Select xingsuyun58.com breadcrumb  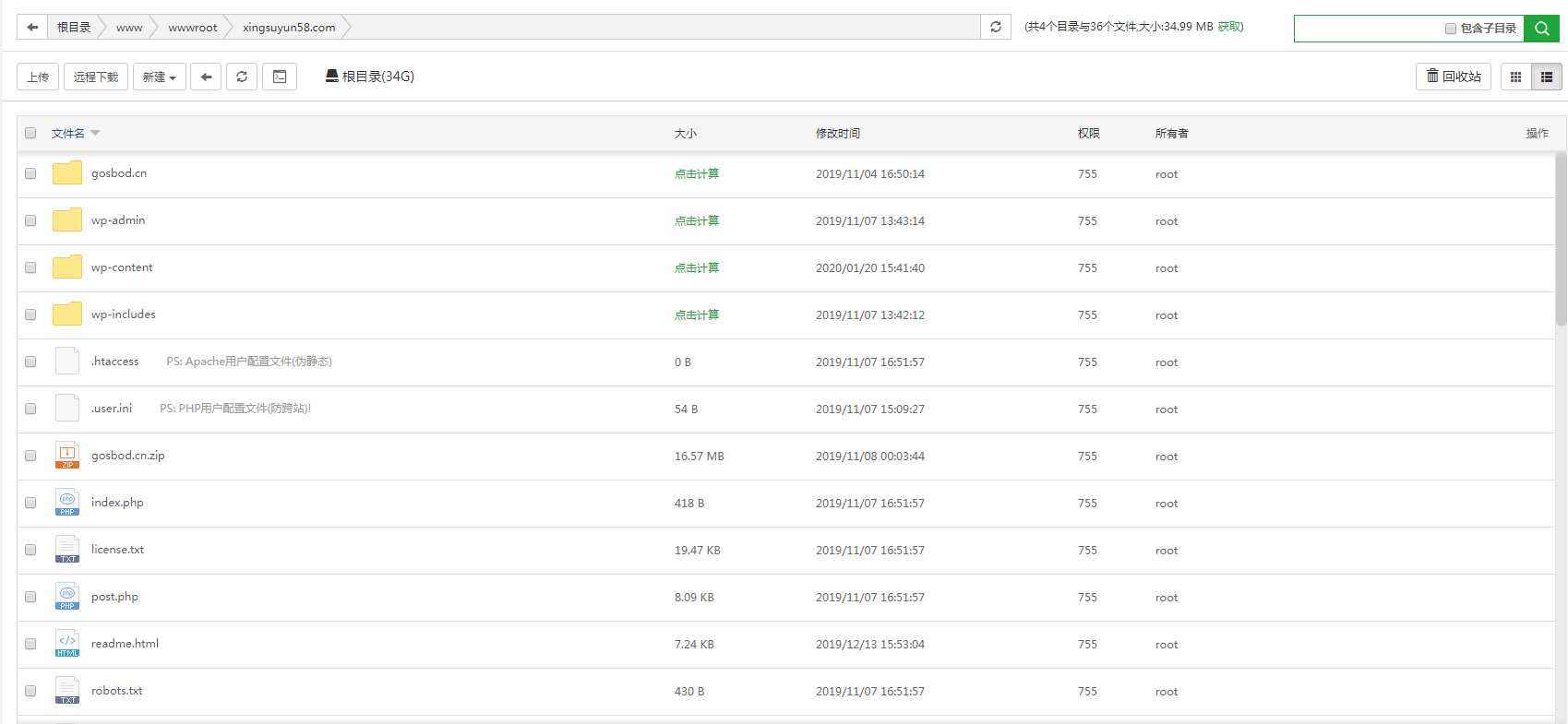(x=289, y=27)
